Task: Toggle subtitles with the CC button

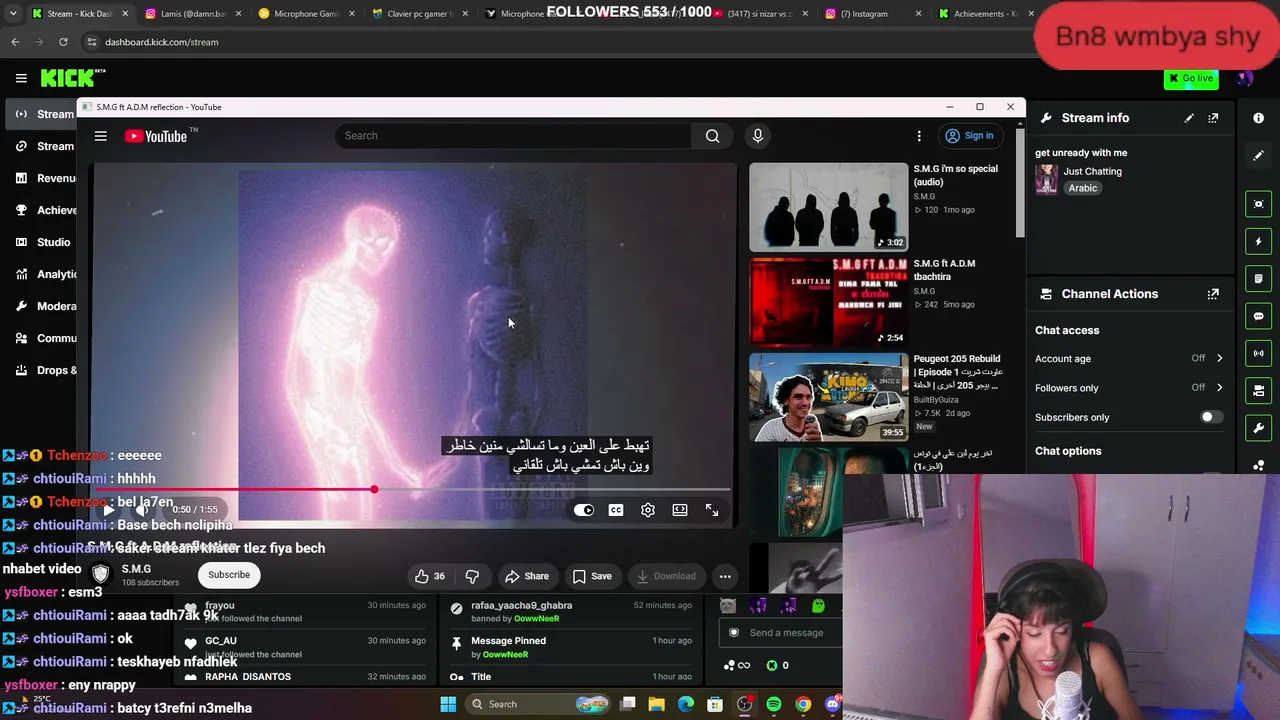Action: 616,511
